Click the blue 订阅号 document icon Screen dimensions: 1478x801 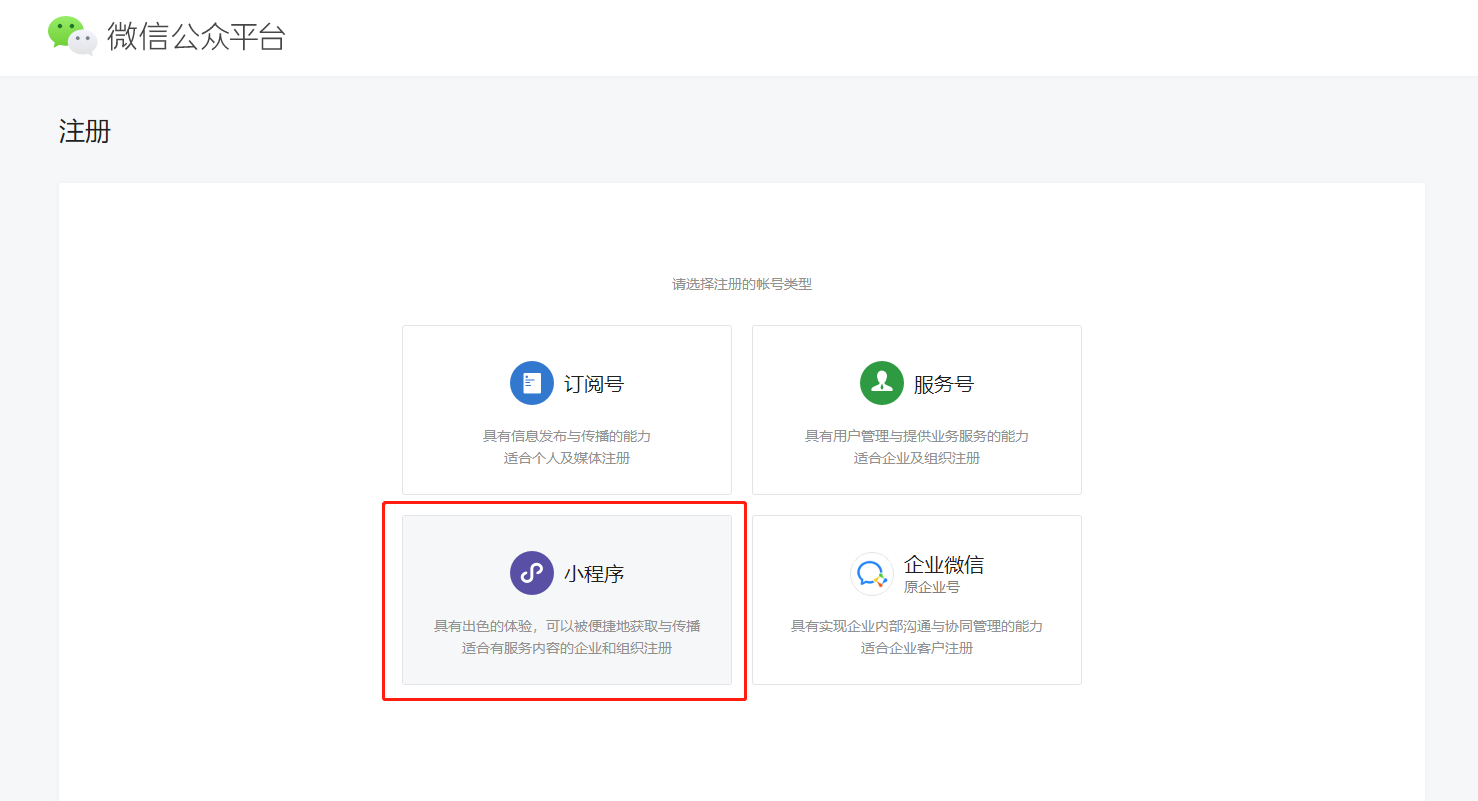532,383
